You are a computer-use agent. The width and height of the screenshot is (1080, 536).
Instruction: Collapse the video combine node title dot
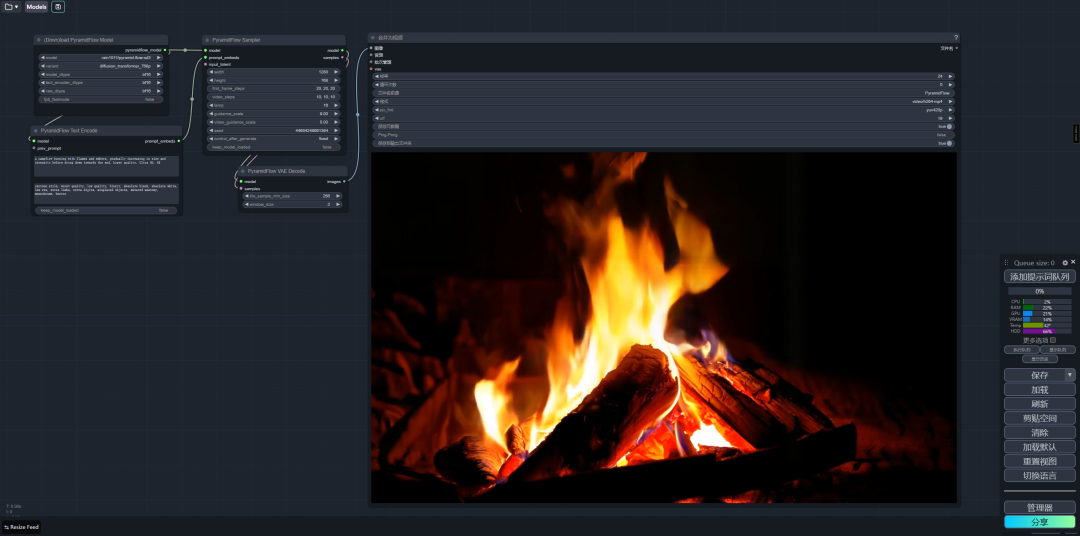[373, 38]
